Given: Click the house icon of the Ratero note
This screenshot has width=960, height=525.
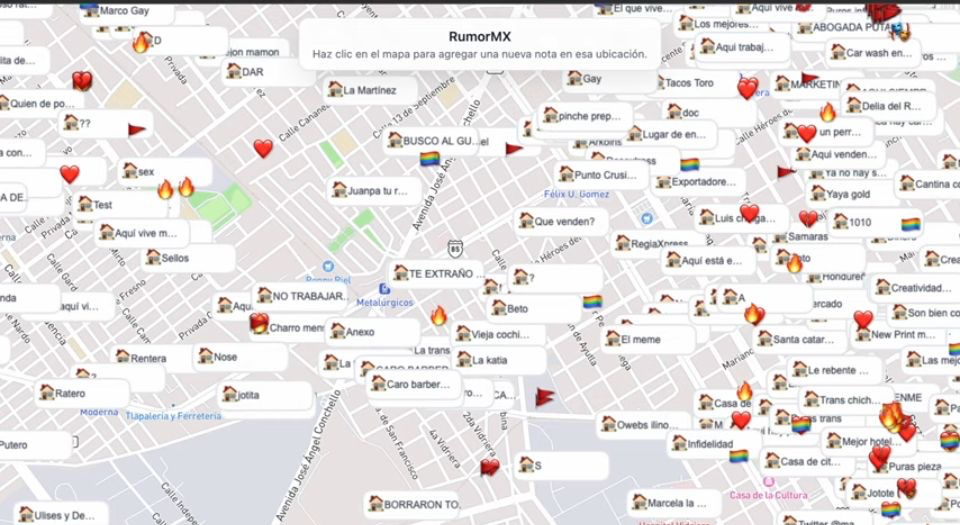Looking at the screenshot, I should [x=47, y=392].
